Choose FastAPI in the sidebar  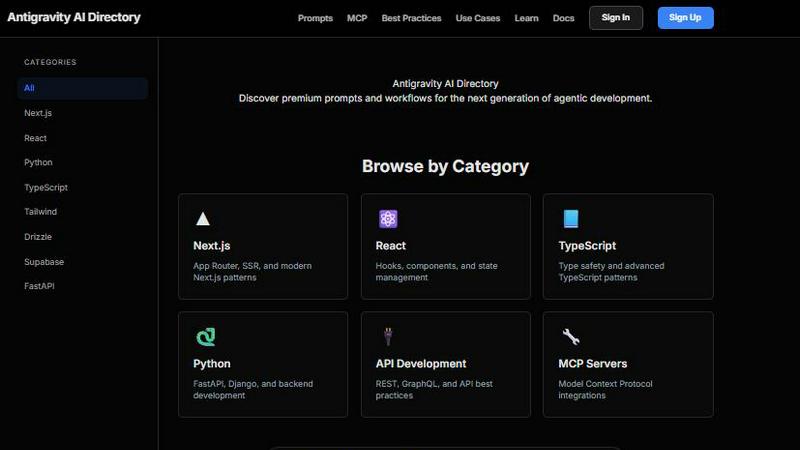click(39, 286)
